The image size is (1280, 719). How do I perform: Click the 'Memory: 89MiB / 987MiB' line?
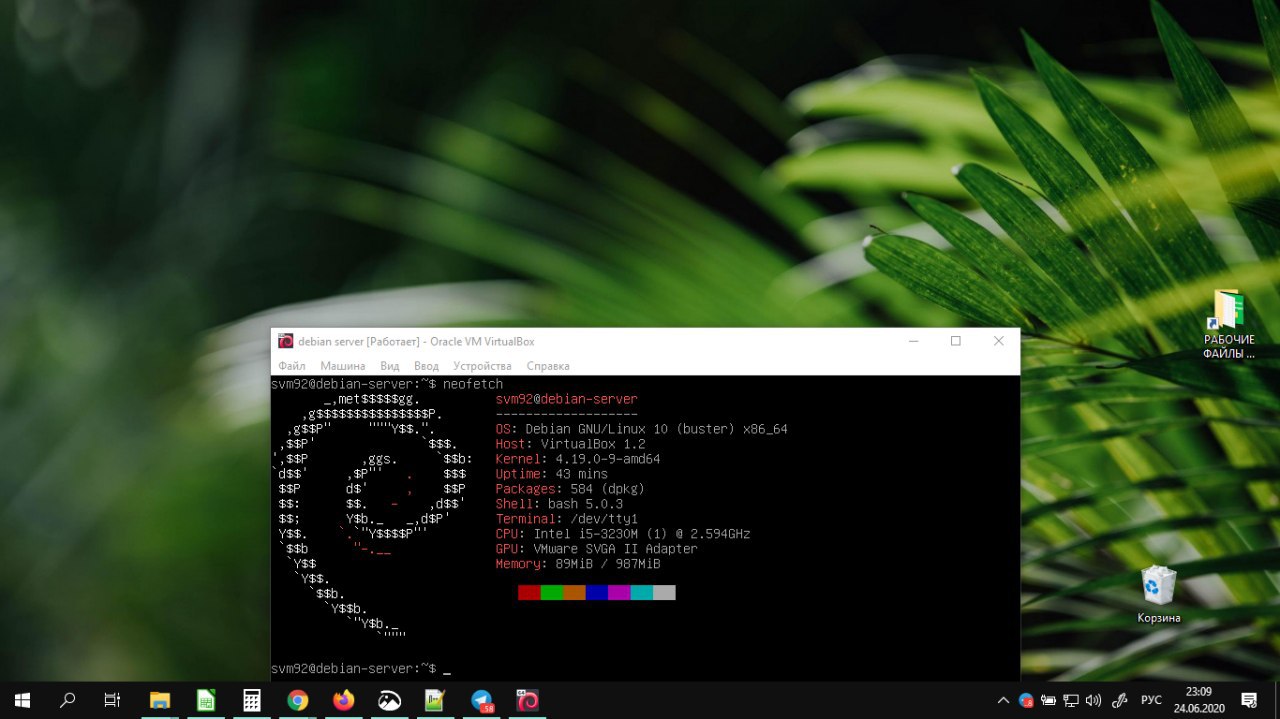(x=578, y=564)
